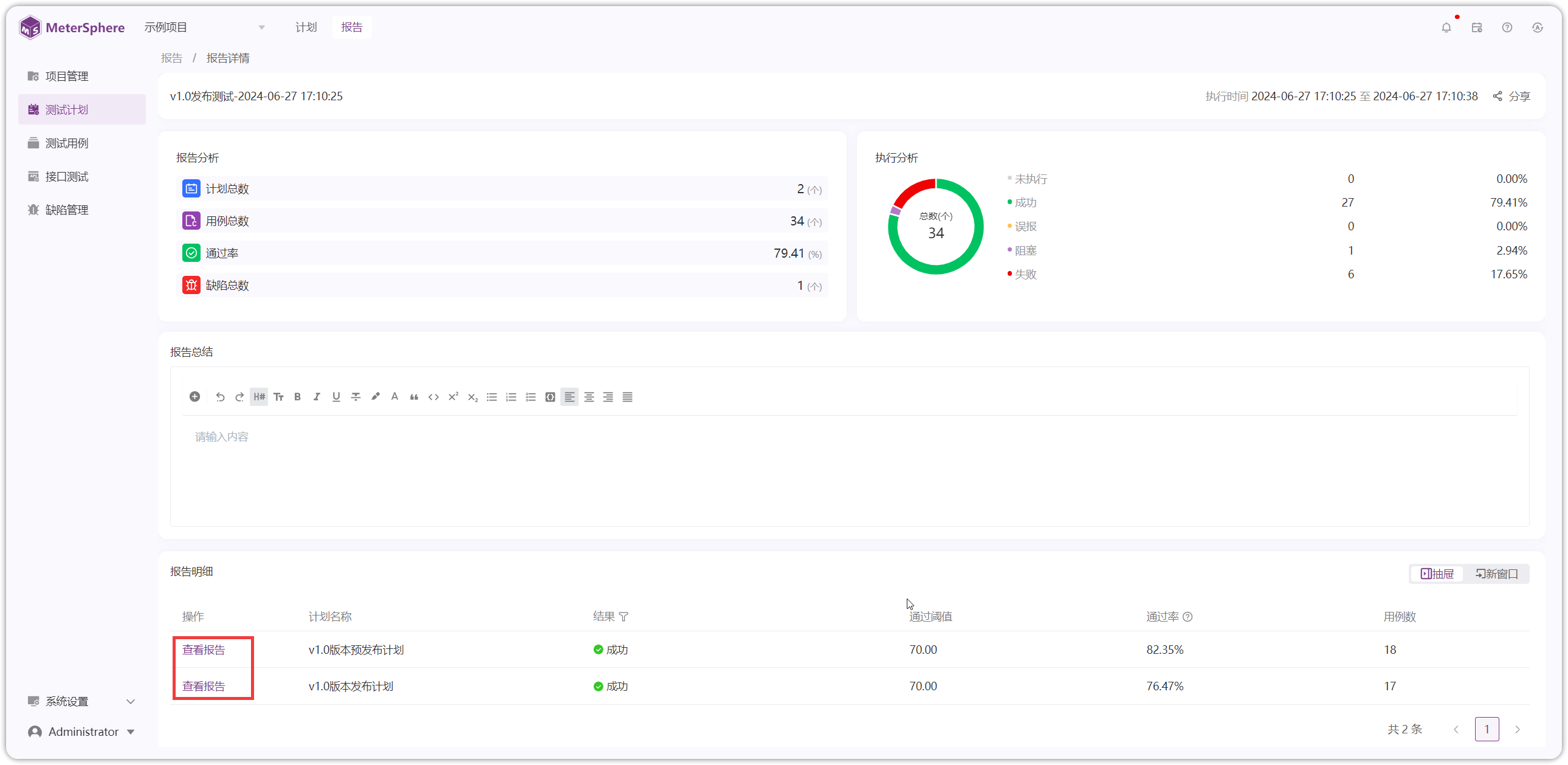Insert inline code with the <> icon
This screenshot has height=765, width=1568.
click(x=434, y=397)
